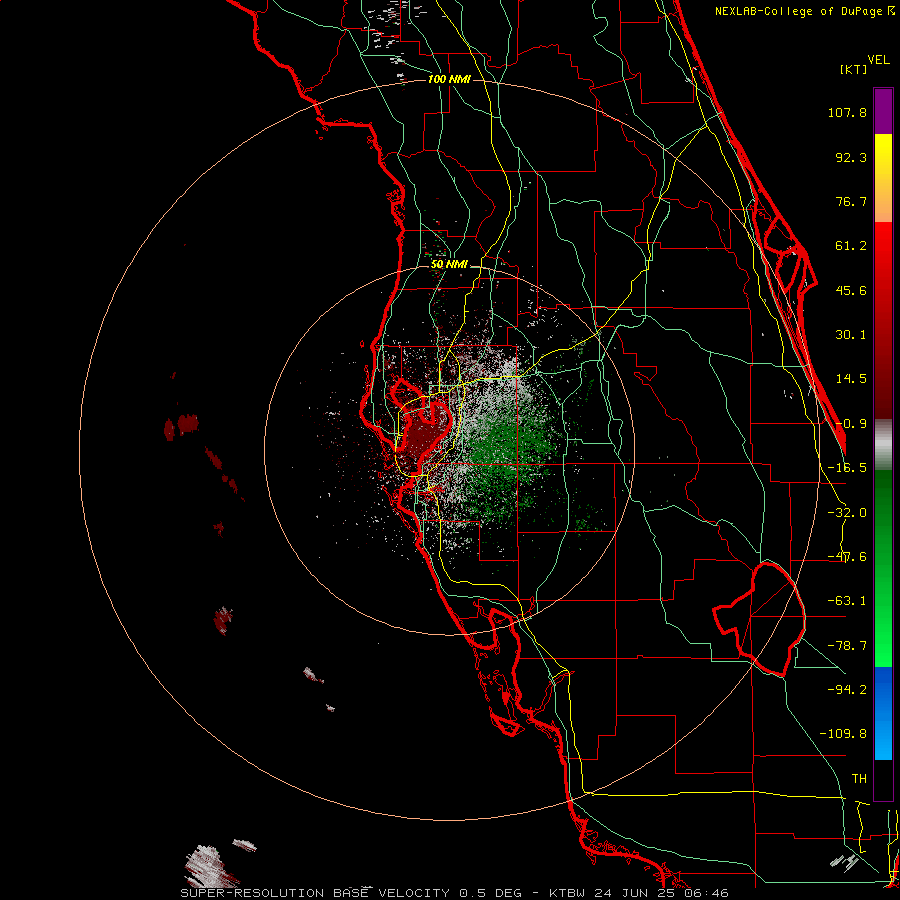Click the -47.6 velocity scale value
The image size is (900, 900).
pyautogui.click(x=847, y=557)
